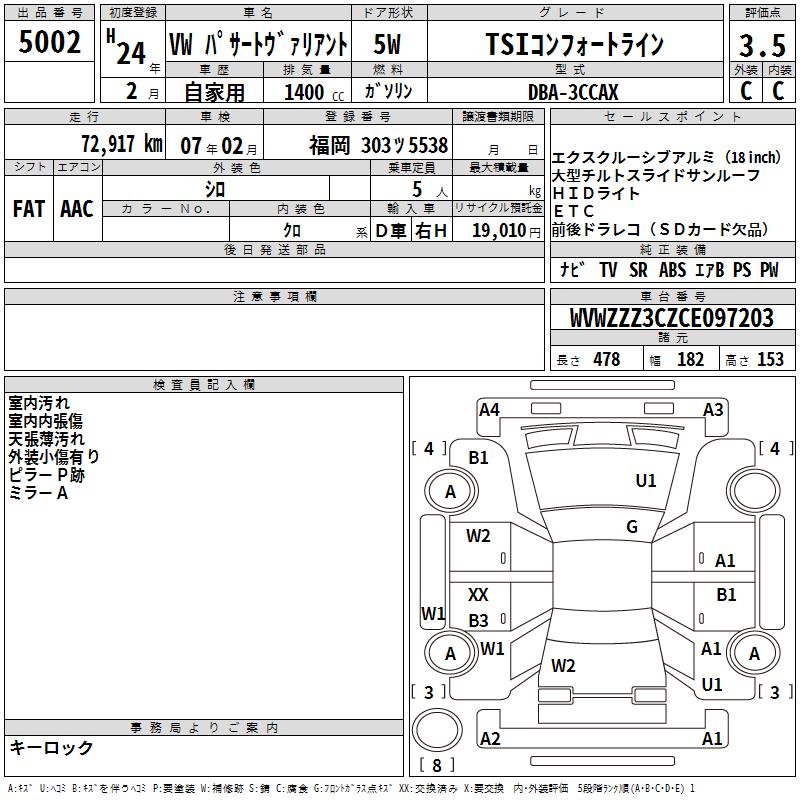Select the mileage 72,917 km
The image size is (800, 800).
click(x=122, y=144)
